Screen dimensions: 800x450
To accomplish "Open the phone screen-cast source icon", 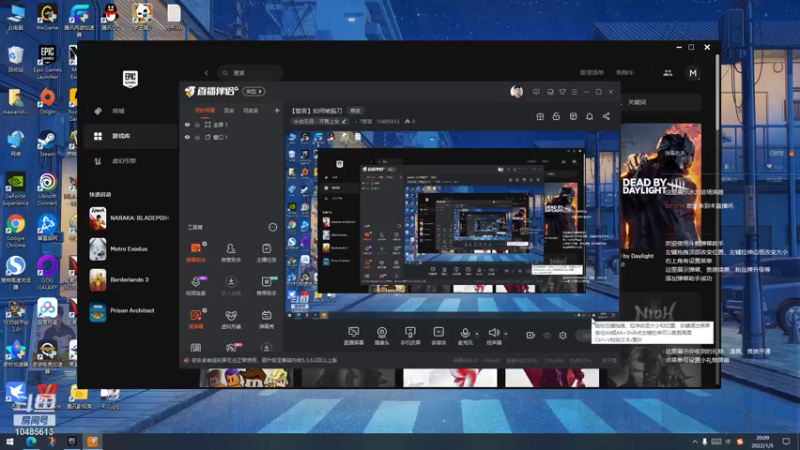I will [410, 336].
